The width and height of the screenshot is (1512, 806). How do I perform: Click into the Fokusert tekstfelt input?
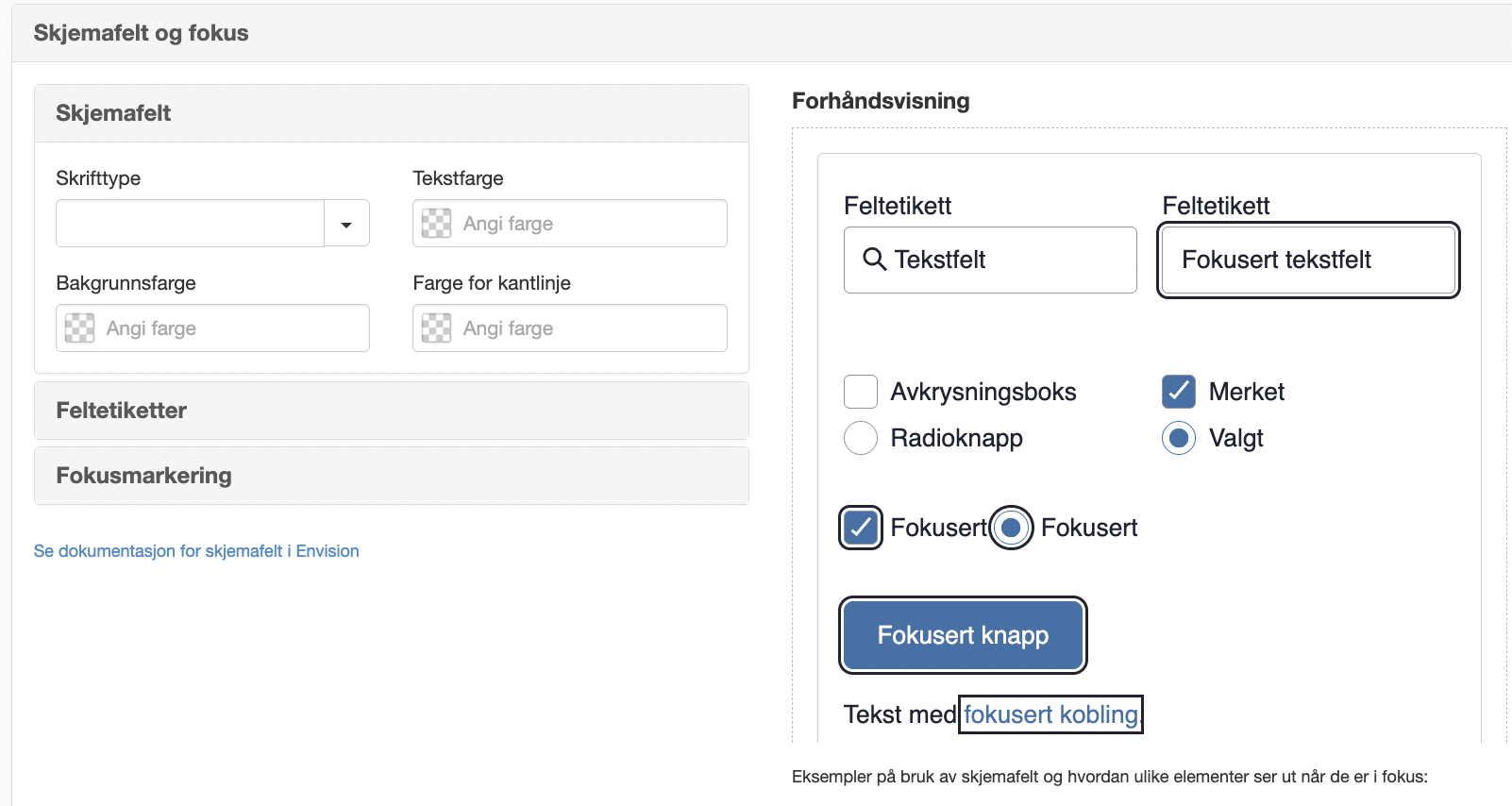click(x=1308, y=260)
